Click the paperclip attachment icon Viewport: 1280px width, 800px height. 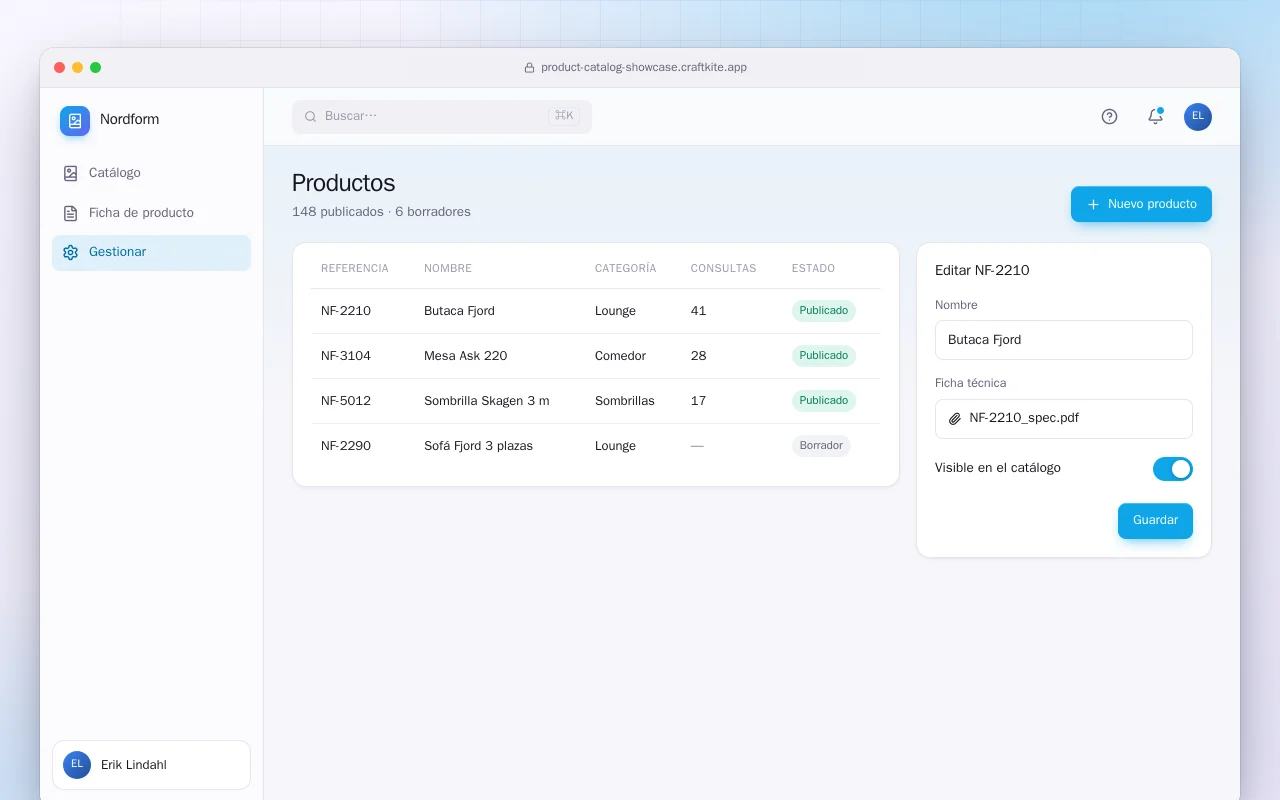(955, 419)
